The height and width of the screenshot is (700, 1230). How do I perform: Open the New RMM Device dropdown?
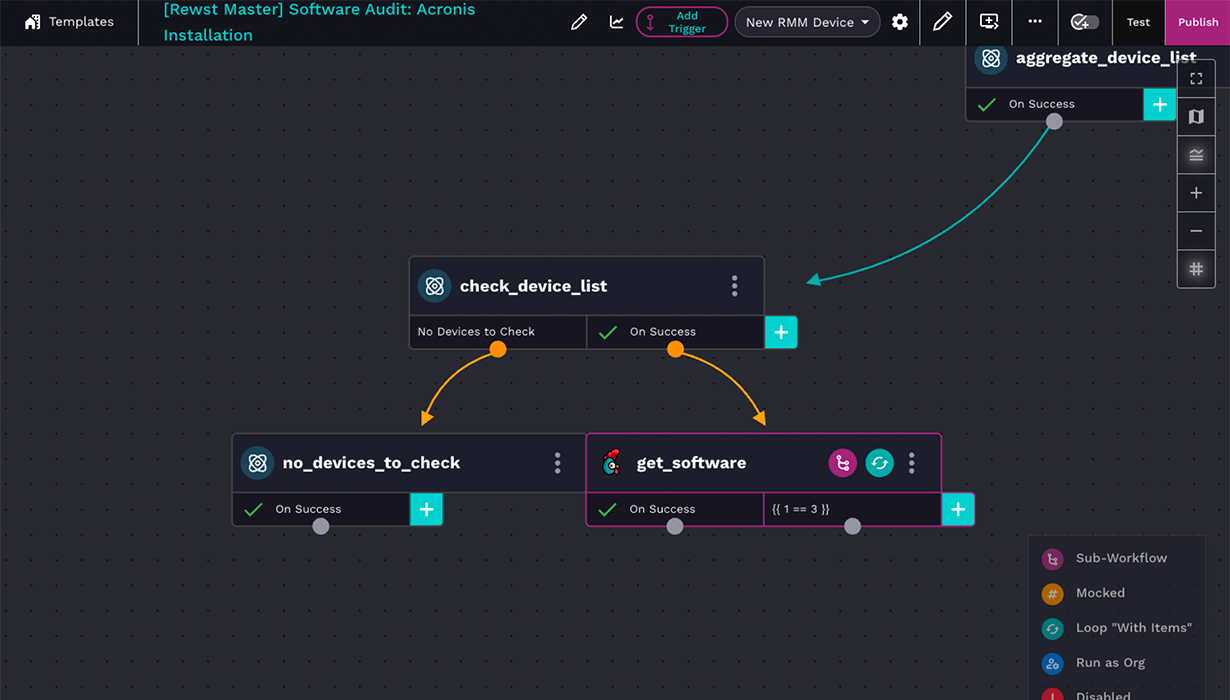click(x=807, y=21)
